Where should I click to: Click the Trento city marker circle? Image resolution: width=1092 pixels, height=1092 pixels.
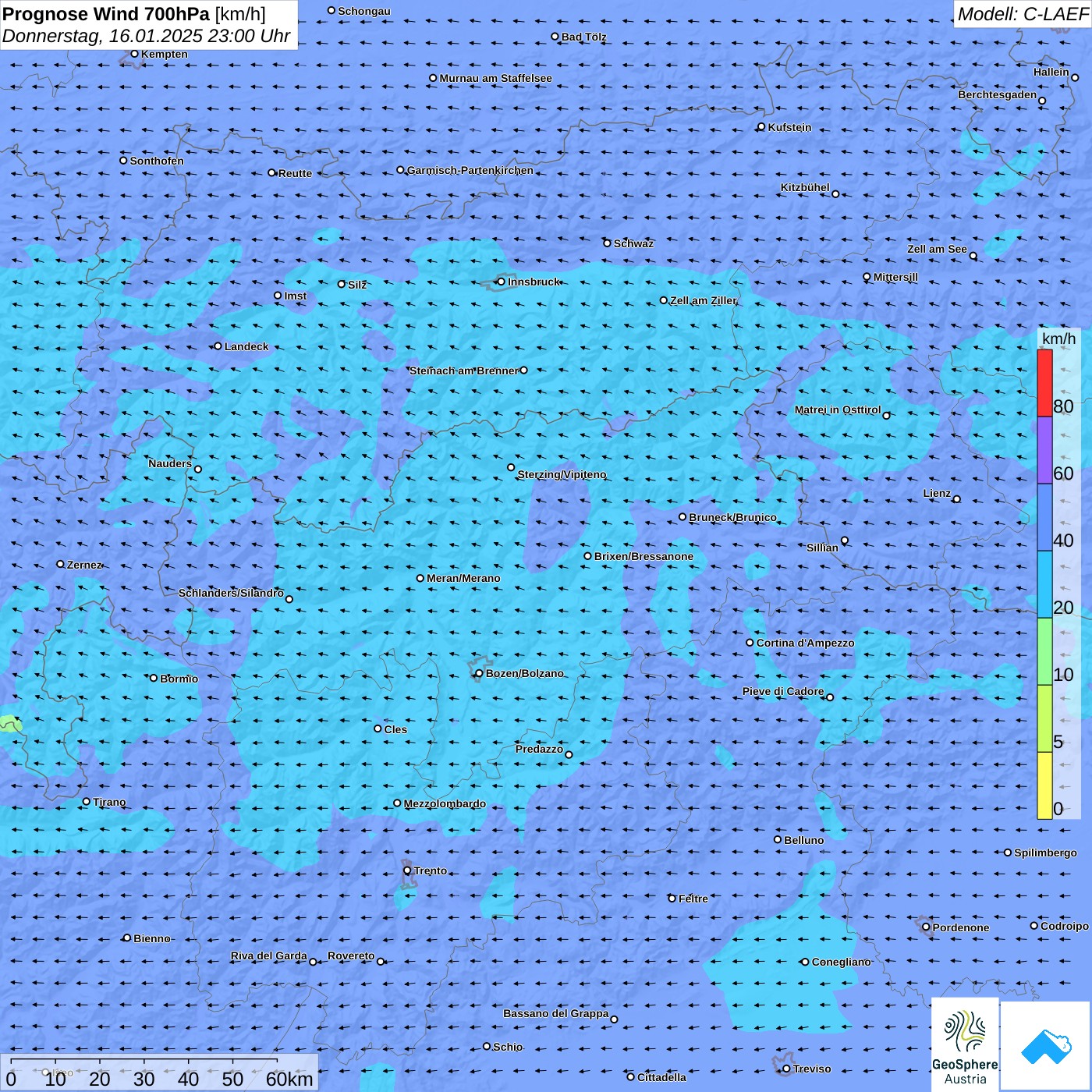[x=407, y=870]
